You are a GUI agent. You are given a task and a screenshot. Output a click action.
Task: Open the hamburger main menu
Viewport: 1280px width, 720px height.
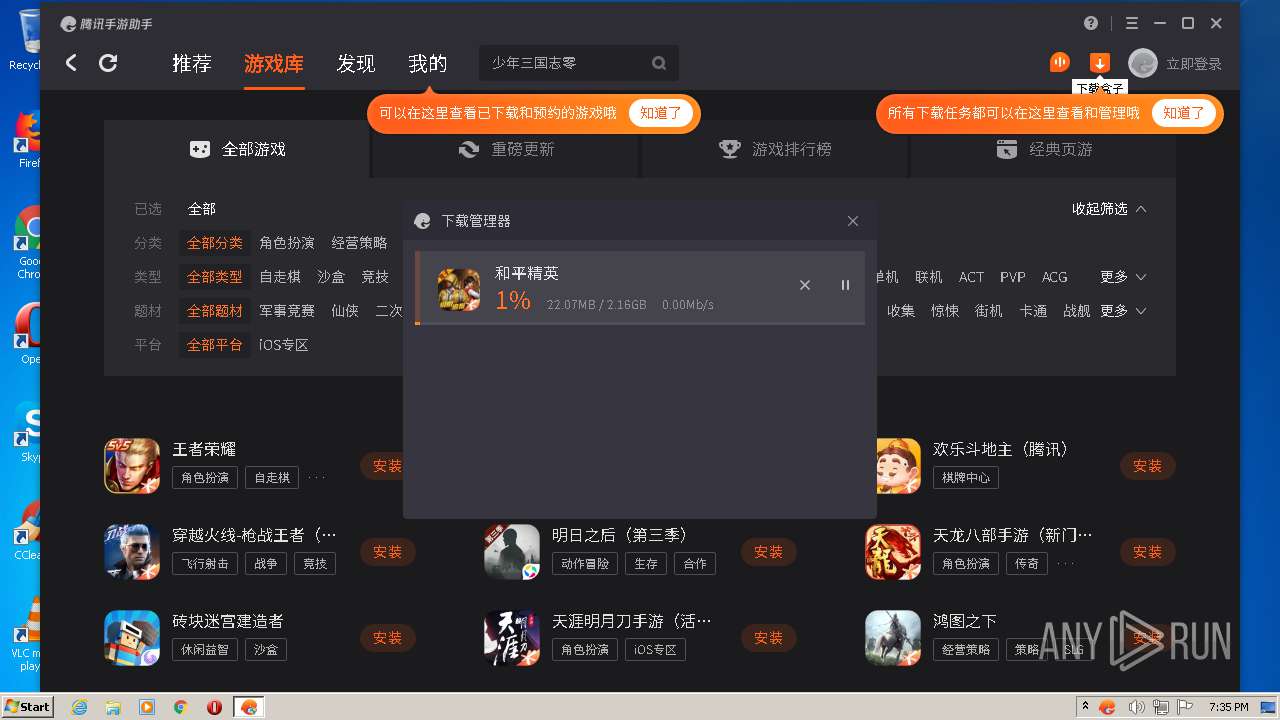coord(1132,23)
